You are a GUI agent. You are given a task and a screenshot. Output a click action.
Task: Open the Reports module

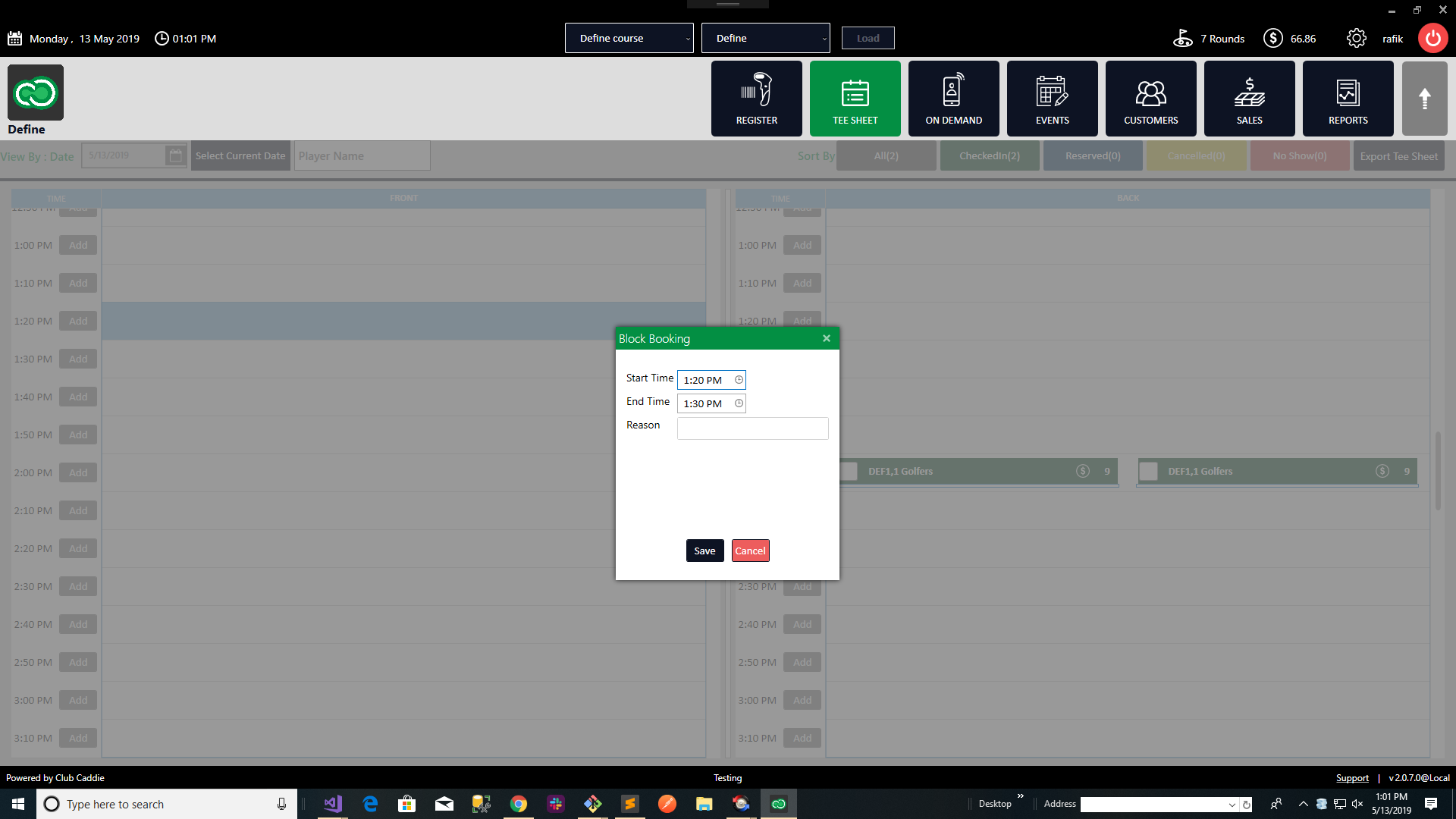(1348, 99)
